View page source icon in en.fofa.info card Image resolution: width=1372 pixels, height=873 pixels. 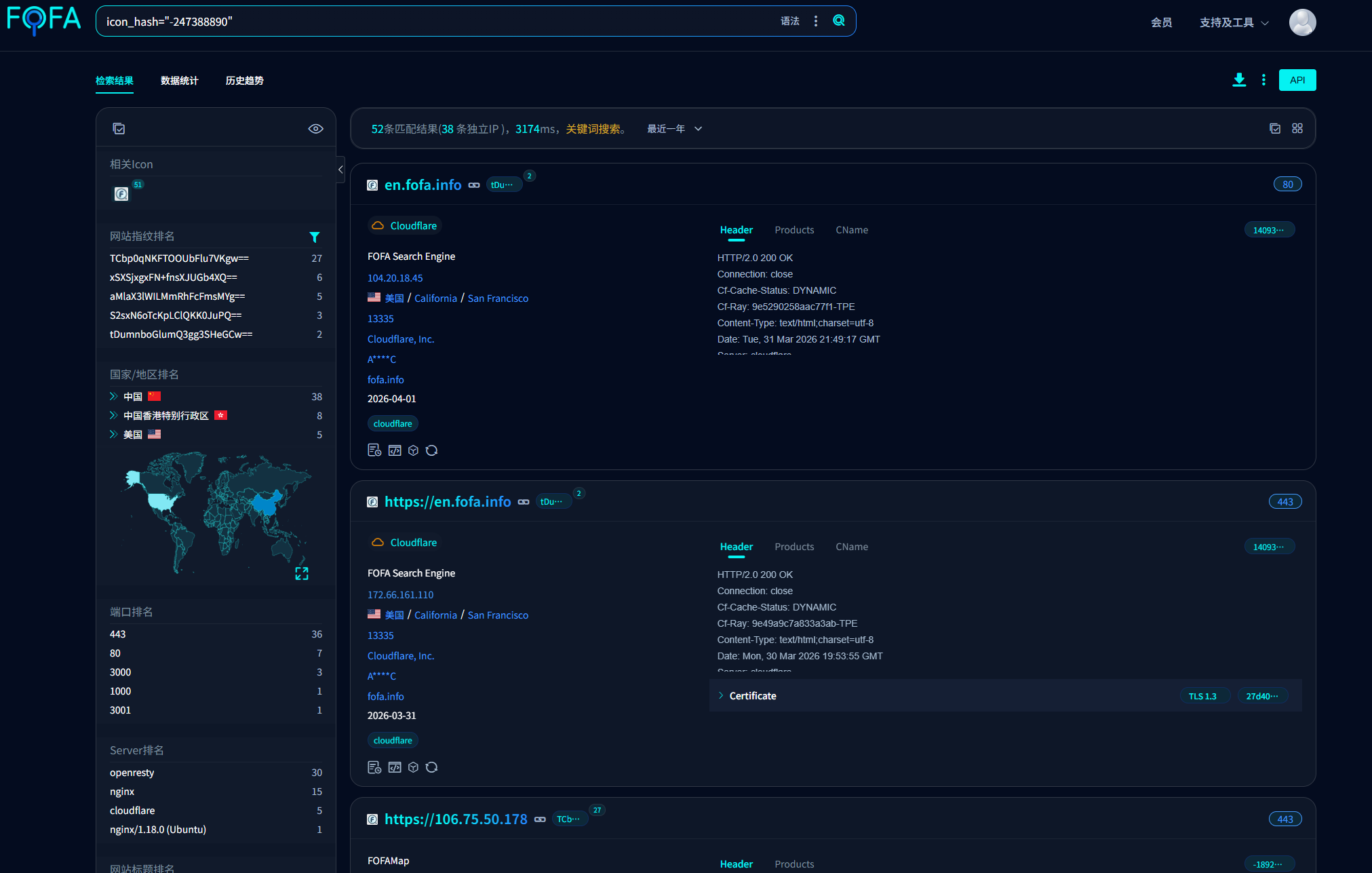pos(395,450)
